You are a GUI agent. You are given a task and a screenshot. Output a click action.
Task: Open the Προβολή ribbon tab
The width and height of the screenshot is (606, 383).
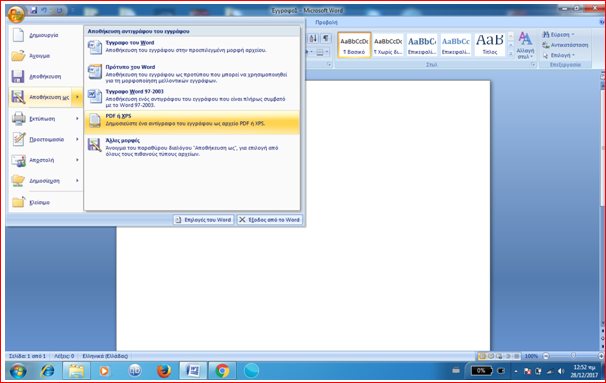click(326, 22)
